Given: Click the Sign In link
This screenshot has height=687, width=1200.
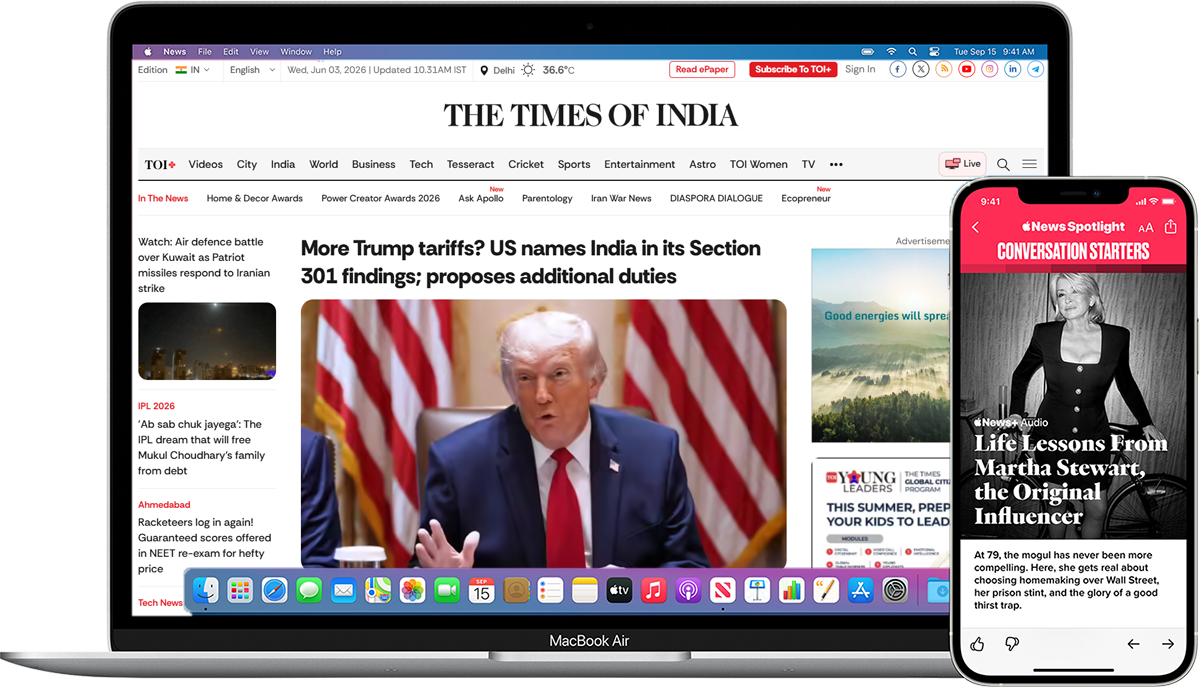Looking at the screenshot, I should click(x=860, y=69).
